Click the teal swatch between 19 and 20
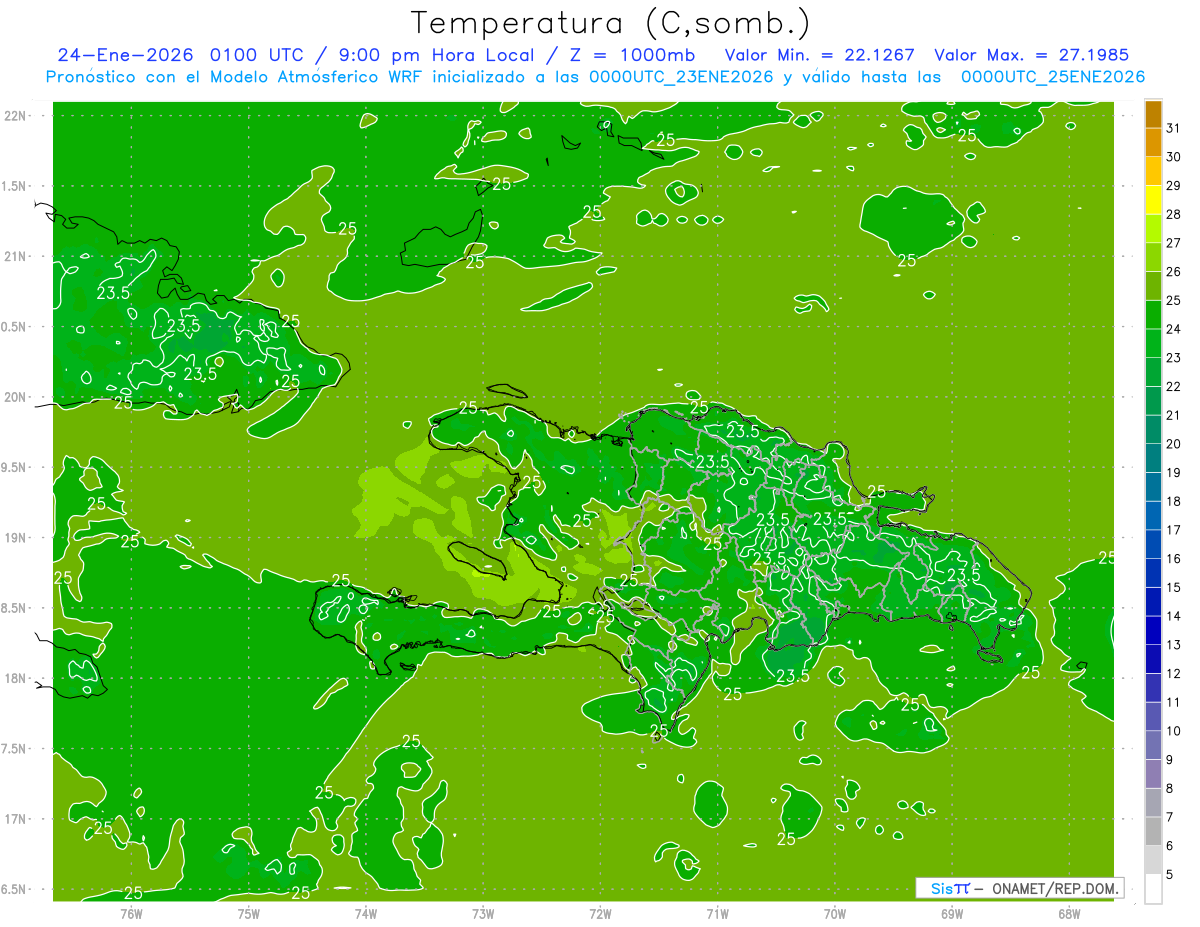1200x927 pixels. click(1154, 458)
